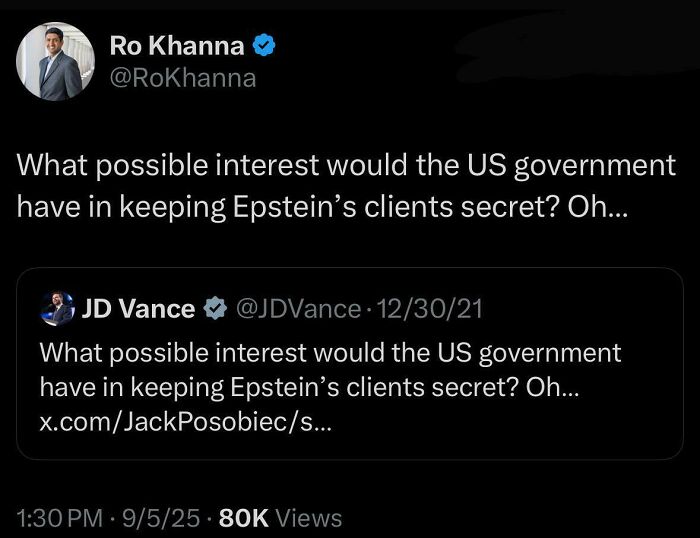Open the @RoKhanna handle
The image size is (700, 538).
(182, 77)
